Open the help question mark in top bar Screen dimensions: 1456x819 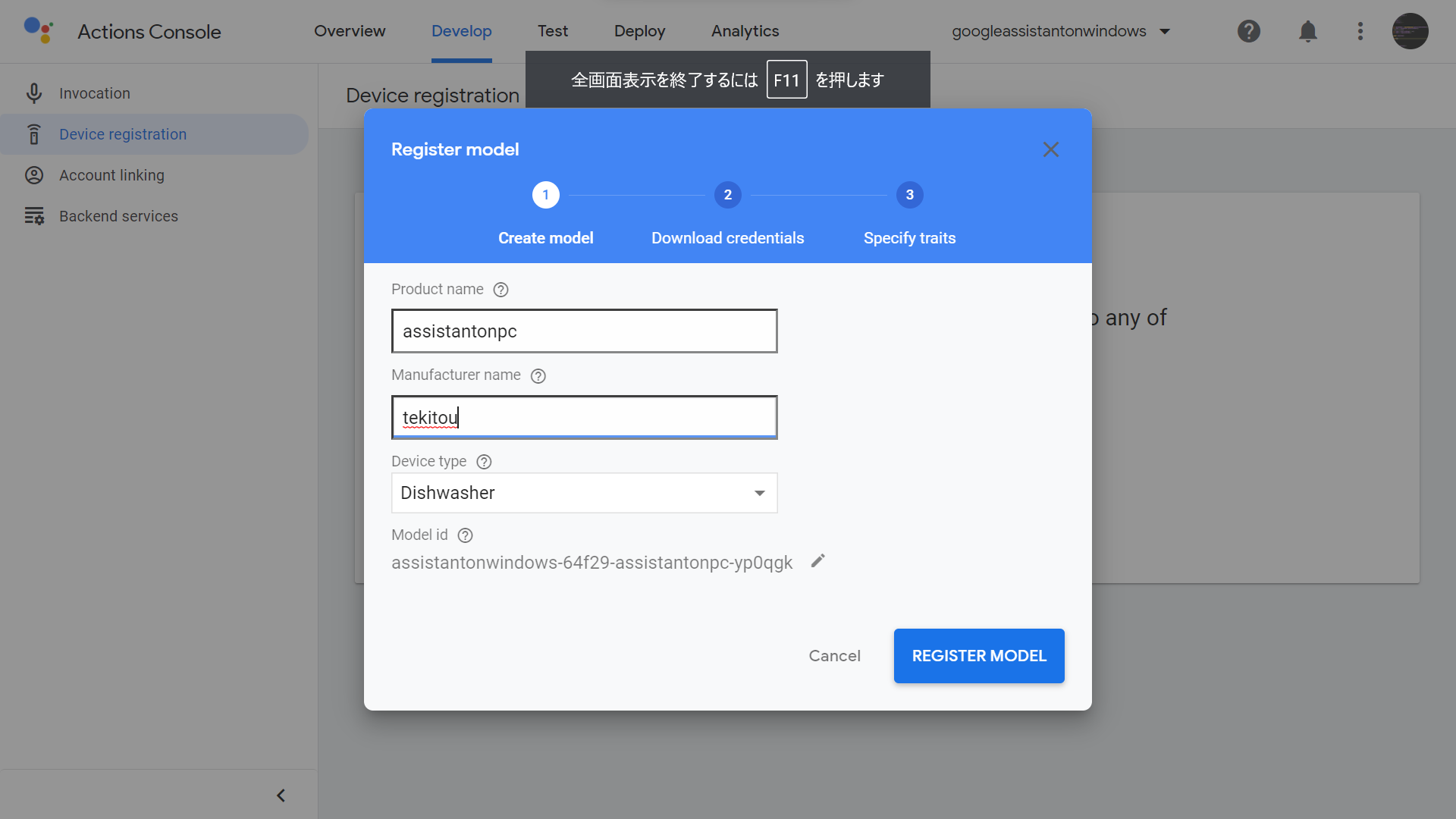click(x=1248, y=31)
